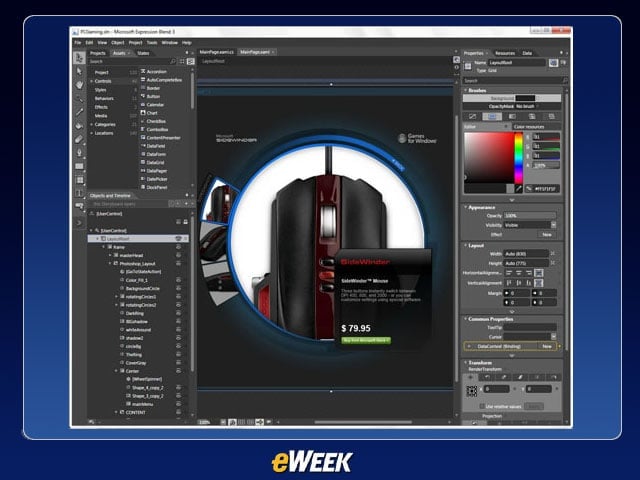This screenshot has width=640, height=480.
Task: Toggle visibility of LayoutRoot layer
Action: [x=178, y=238]
